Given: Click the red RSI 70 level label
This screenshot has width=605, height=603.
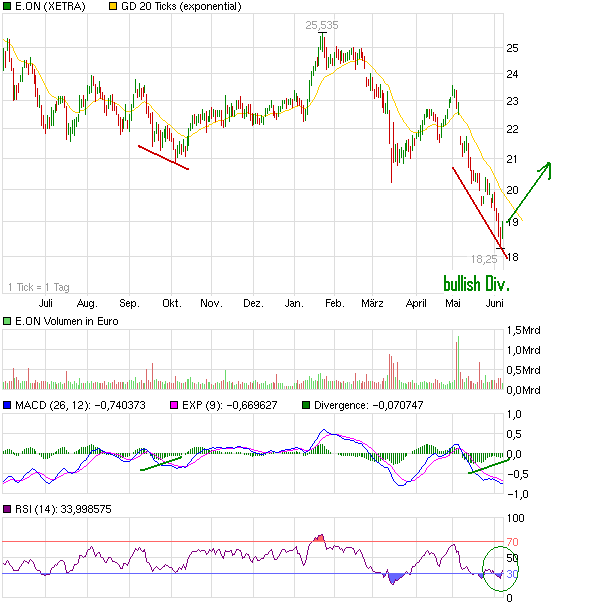Looking at the screenshot, I should click(512, 542).
